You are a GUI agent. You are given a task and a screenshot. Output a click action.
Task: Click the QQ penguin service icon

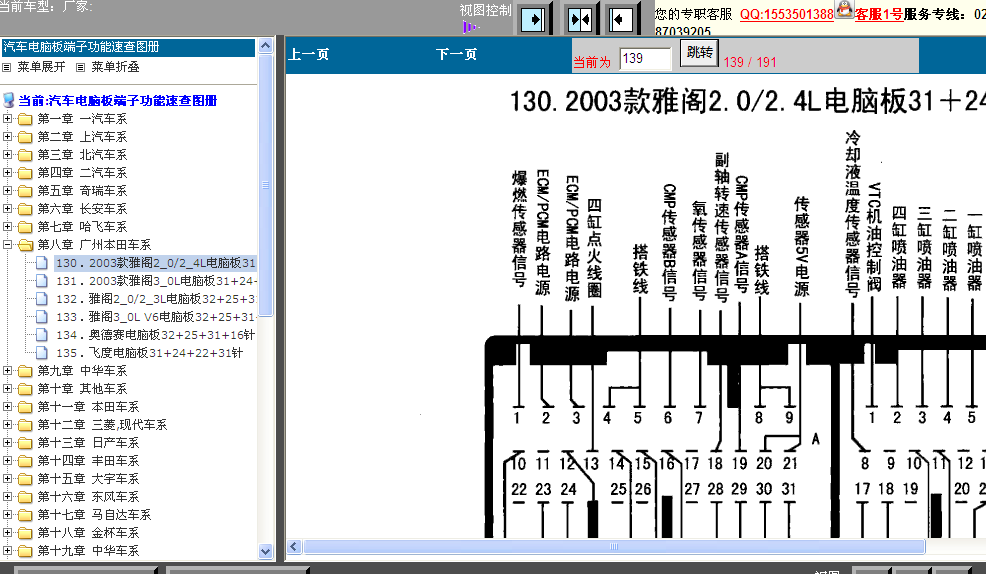click(843, 9)
